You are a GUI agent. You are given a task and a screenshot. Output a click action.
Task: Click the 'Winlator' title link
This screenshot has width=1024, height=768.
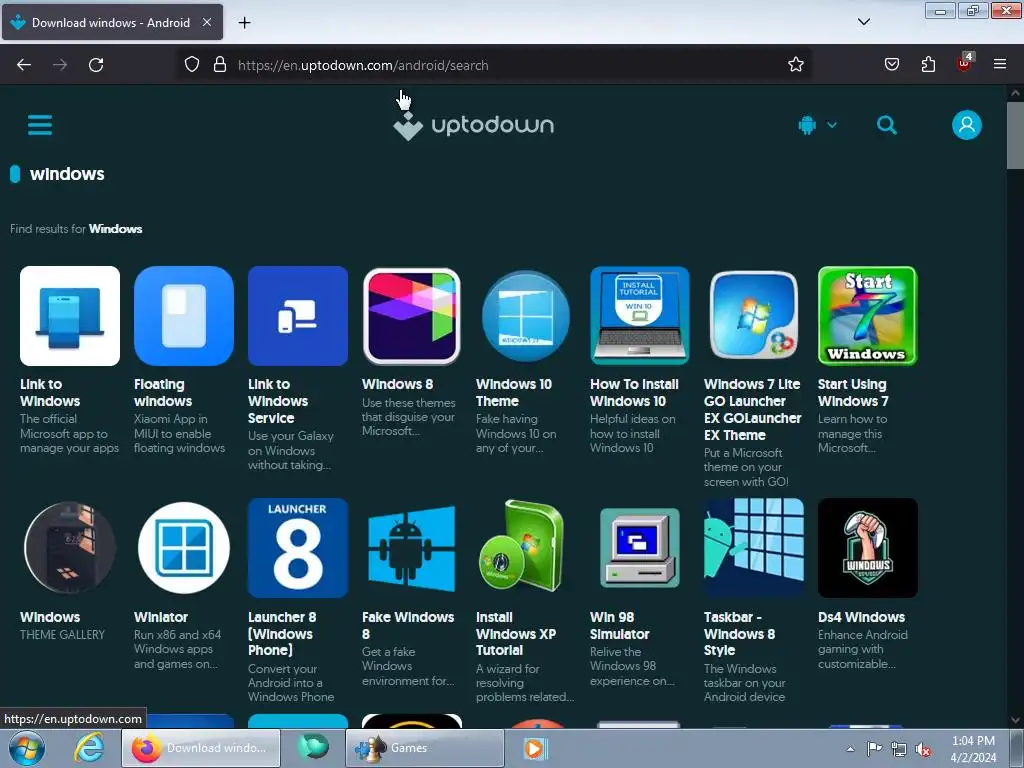161,617
